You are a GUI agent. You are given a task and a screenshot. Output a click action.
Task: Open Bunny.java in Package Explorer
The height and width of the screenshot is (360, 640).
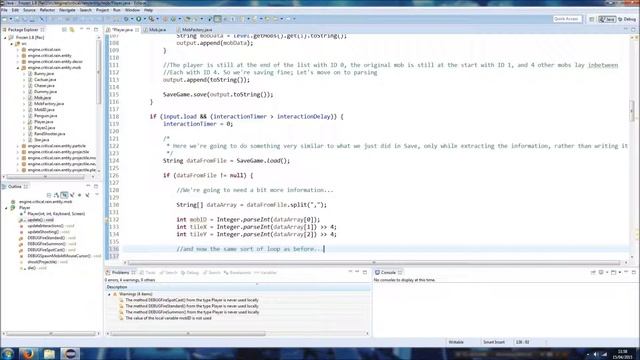pyautogui.click(x=43, y=74)
